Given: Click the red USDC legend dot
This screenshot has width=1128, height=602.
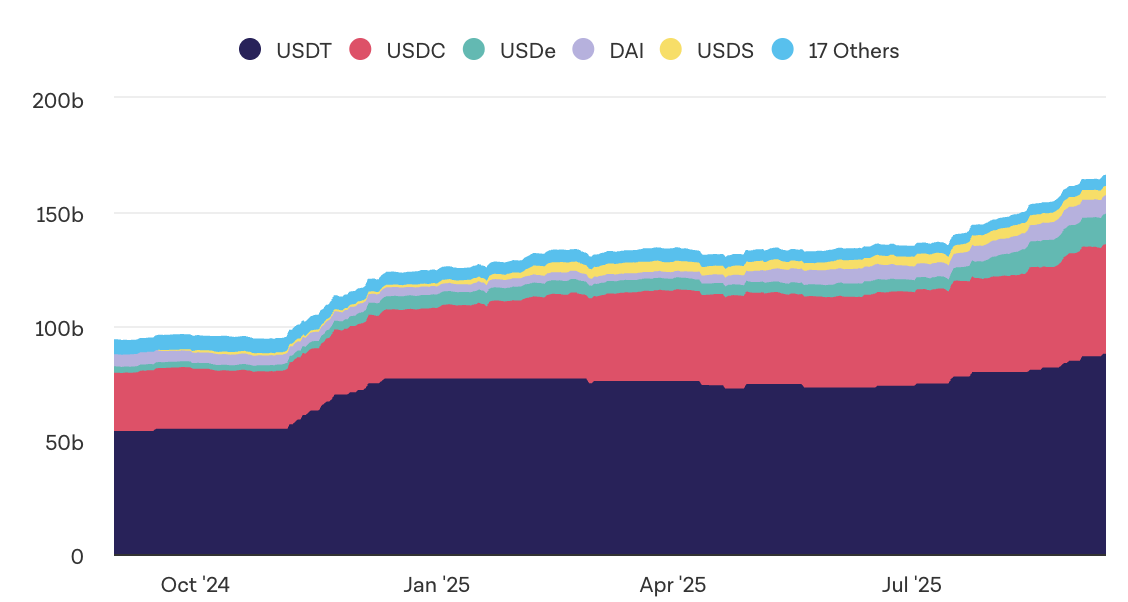Looking at the screenshot, I should coord(361,50).
